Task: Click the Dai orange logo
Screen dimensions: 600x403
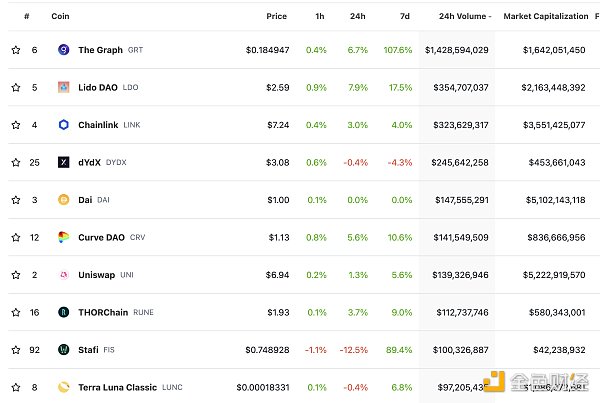Action: pos(64,200)
